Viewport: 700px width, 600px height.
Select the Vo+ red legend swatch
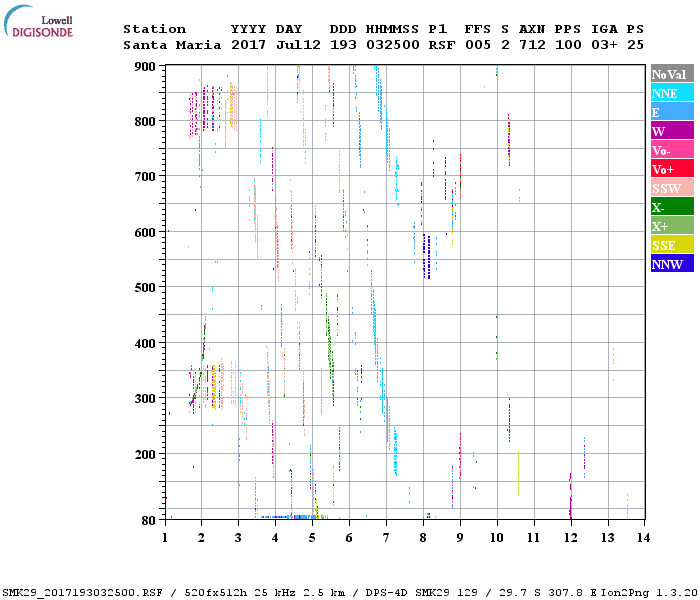pyautogui.click(x=672, y=168)
